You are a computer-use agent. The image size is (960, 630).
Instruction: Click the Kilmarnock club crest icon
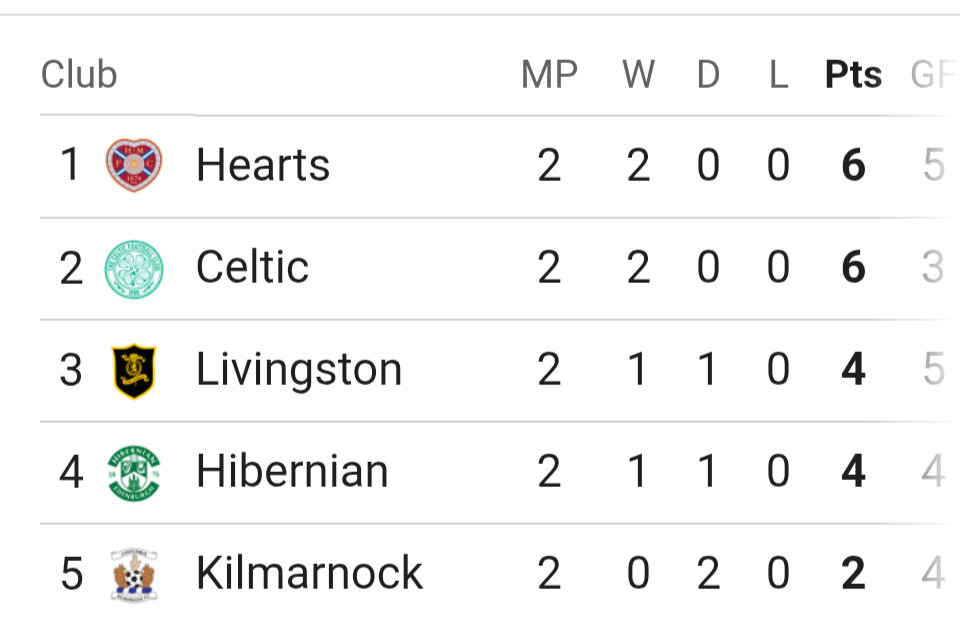pyautogui.click(x=134, y=574)
